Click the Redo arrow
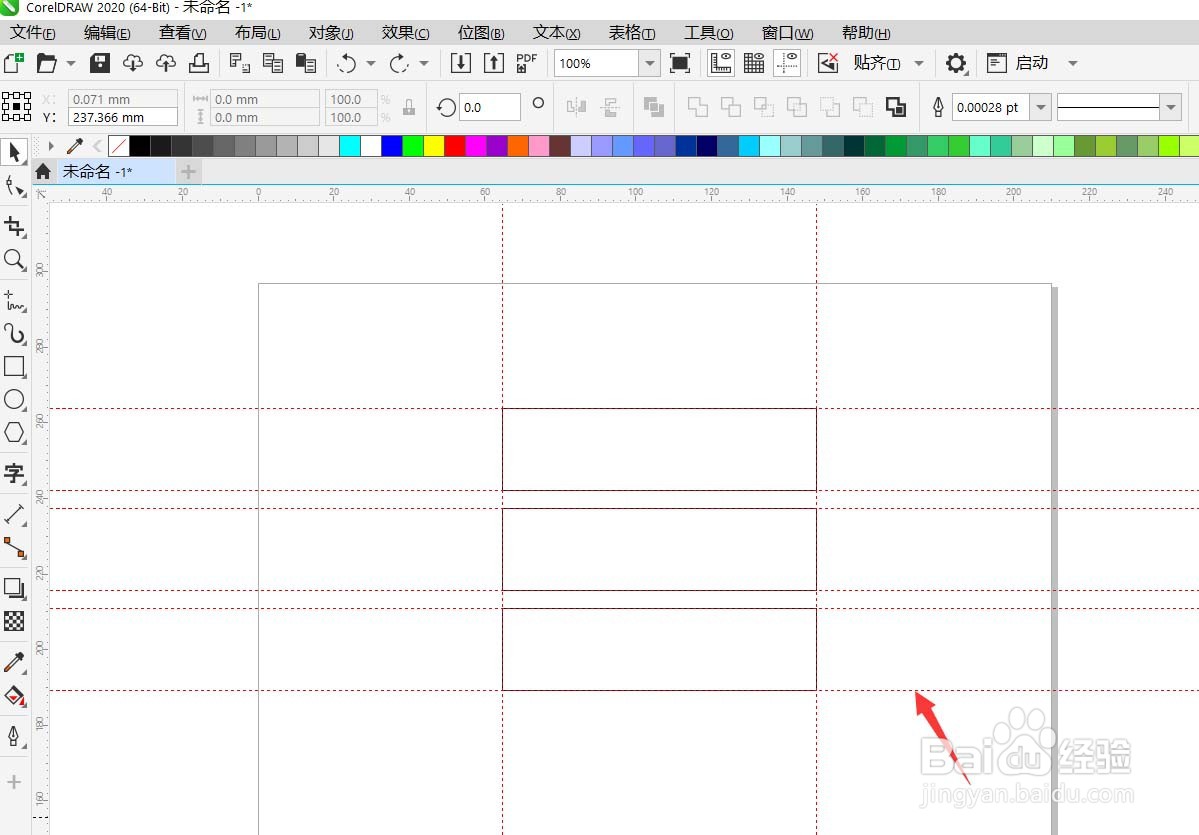The height and width of the screenshot is (835, 1199). click(x=398, y=63)
